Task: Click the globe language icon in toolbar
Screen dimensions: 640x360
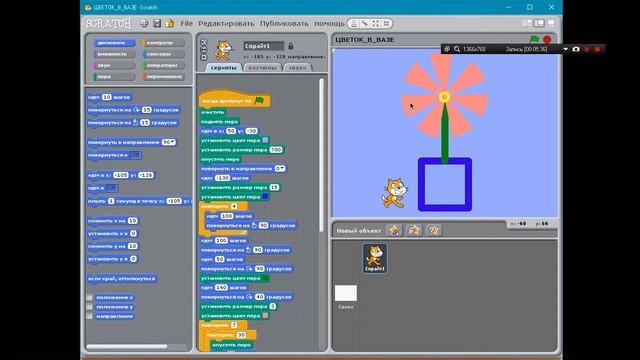Action: (x=144, y=24)
